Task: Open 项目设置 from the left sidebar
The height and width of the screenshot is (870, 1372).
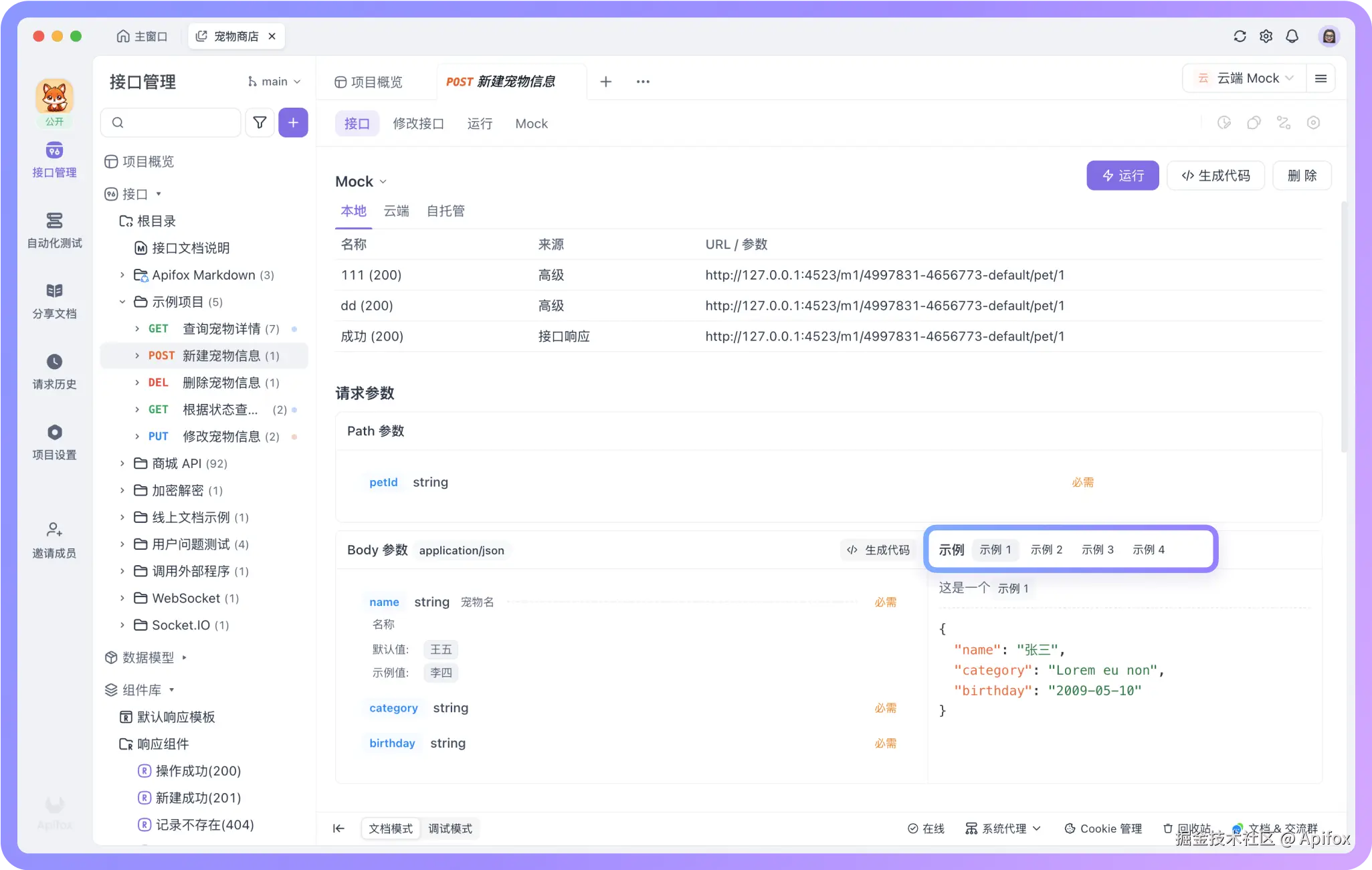Action: (54, 442)
